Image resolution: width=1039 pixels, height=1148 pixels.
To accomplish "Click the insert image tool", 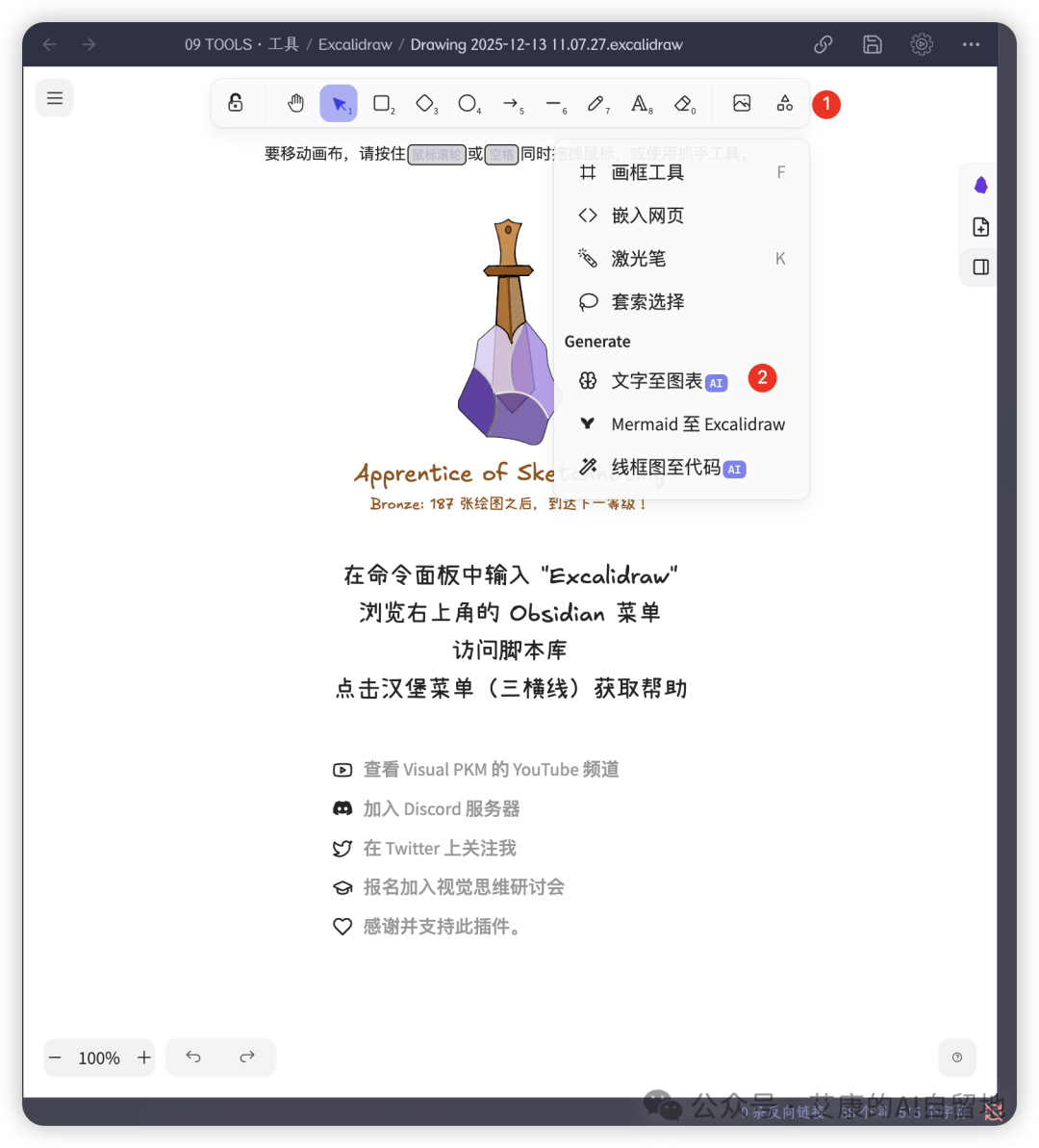I will tap(742, 103).
